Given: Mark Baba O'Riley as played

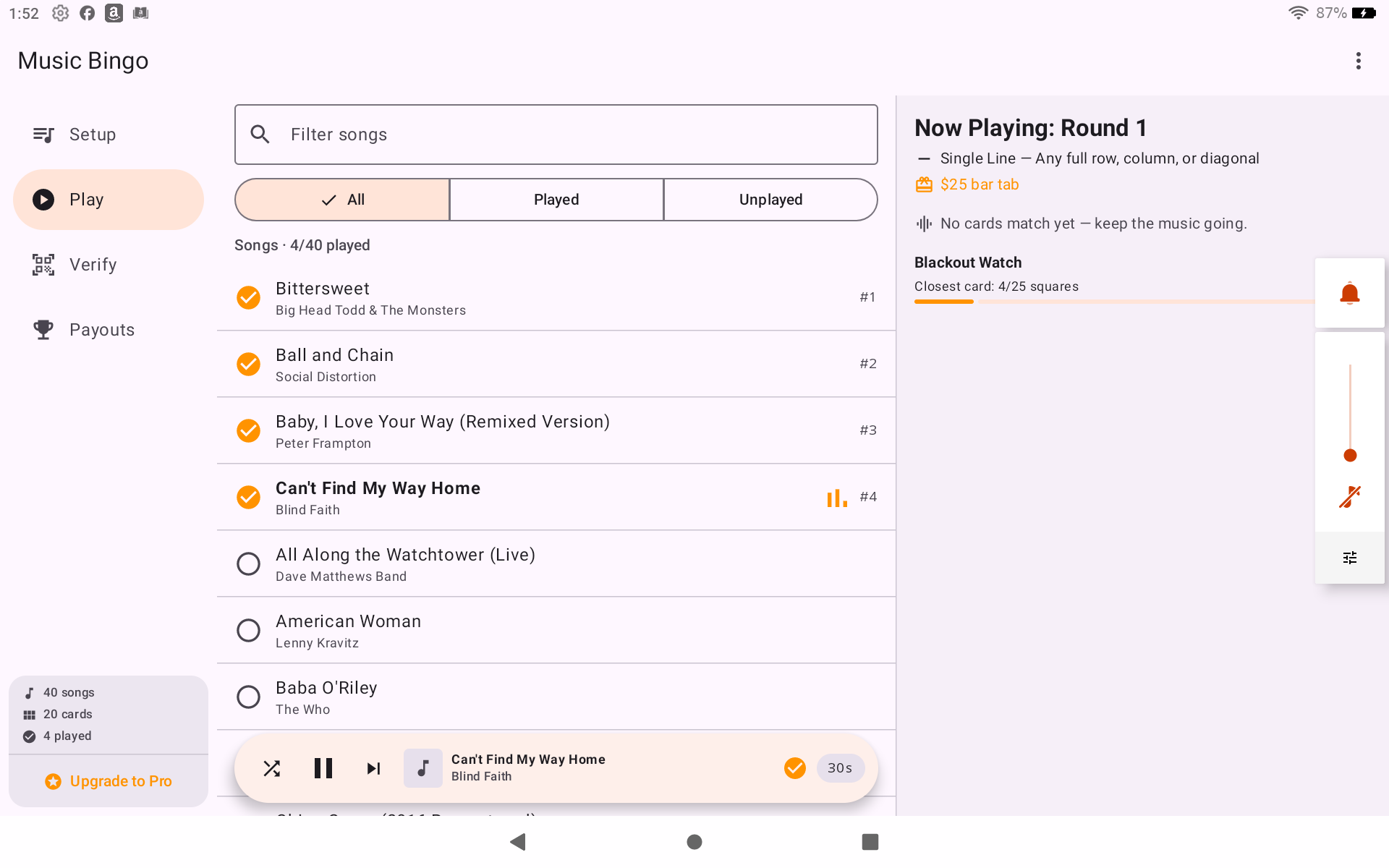Looking at the screenshot, I should pos(249,697).
